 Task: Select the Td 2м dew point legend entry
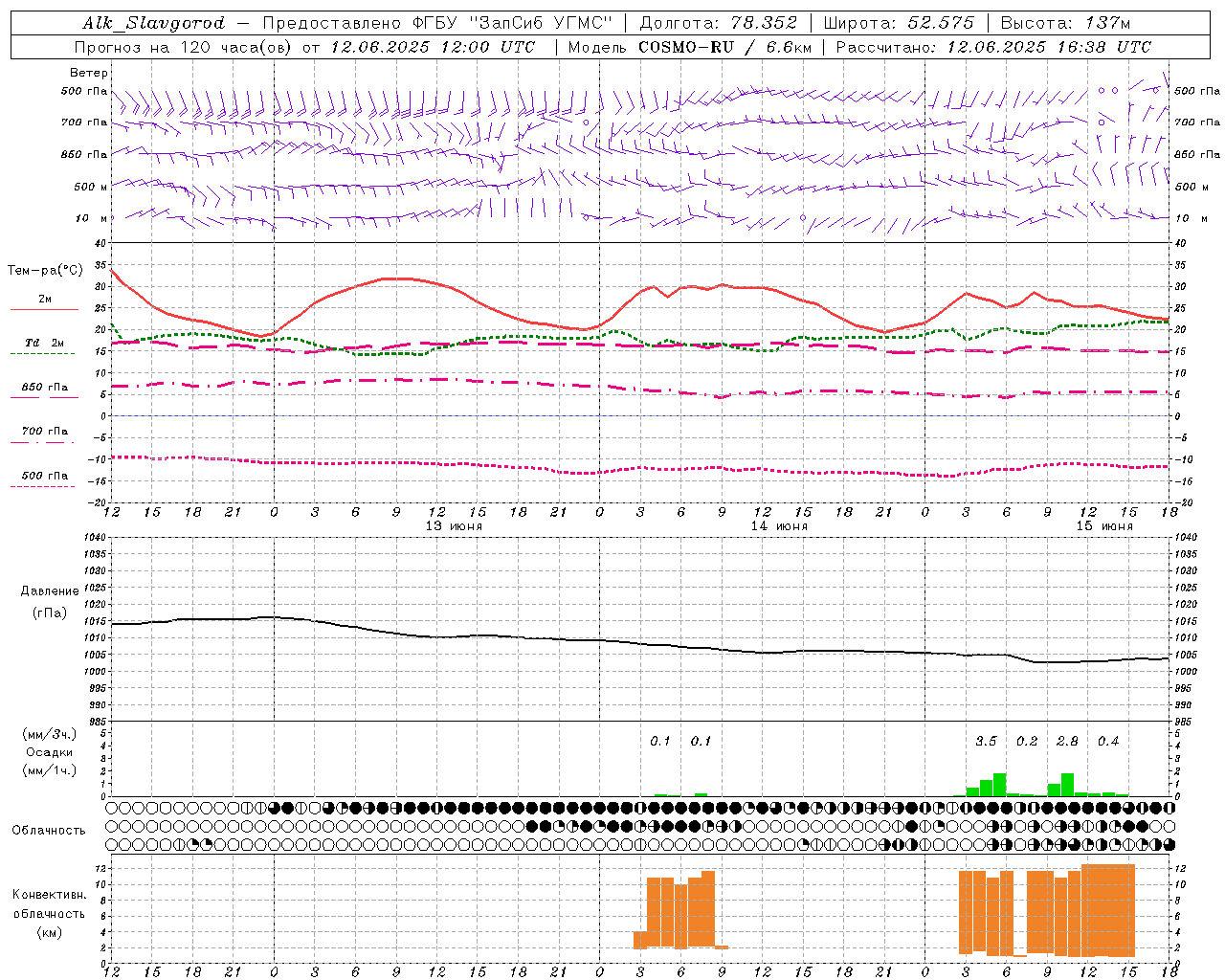[45, 343]
